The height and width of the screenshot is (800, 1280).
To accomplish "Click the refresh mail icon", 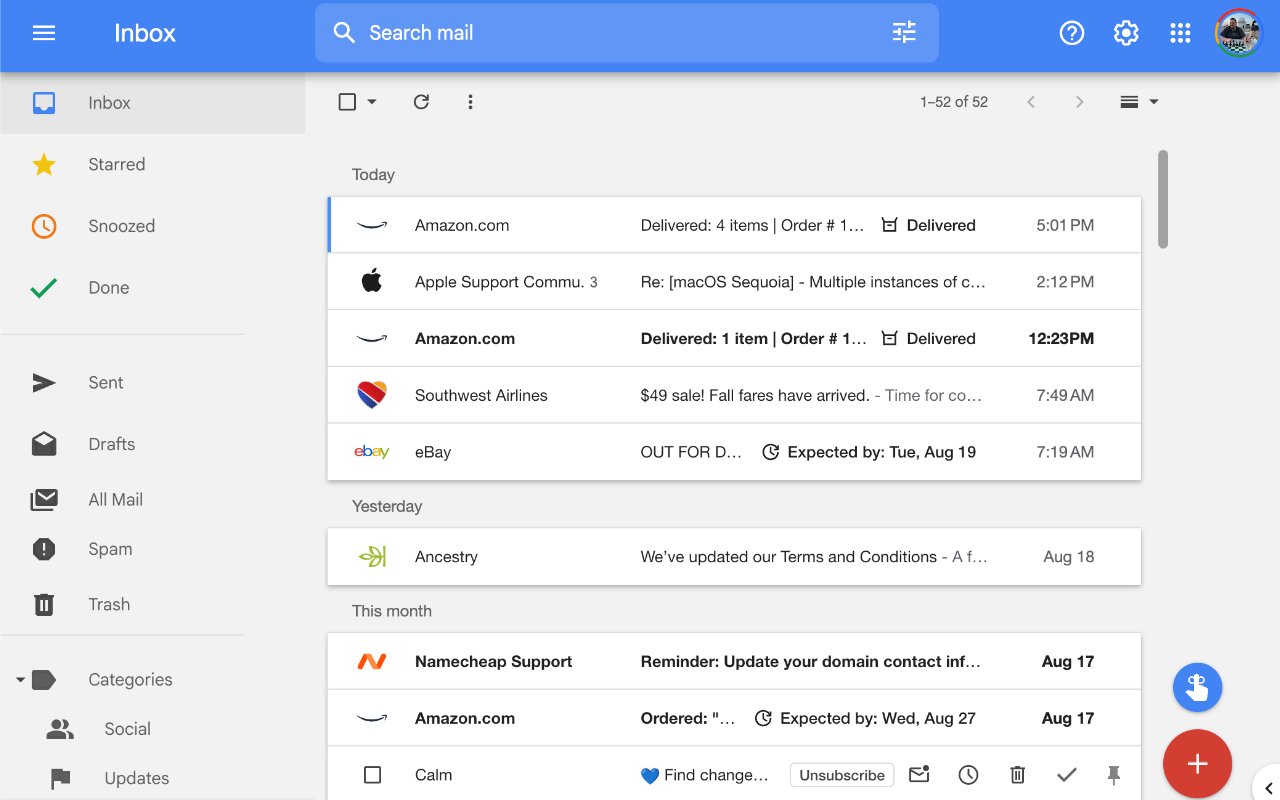I will [x=421, y=102].
